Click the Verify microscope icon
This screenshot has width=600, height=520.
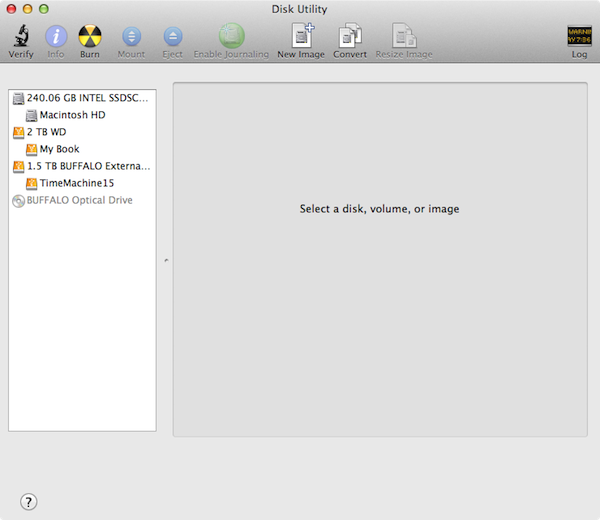[x=21, y=36]
